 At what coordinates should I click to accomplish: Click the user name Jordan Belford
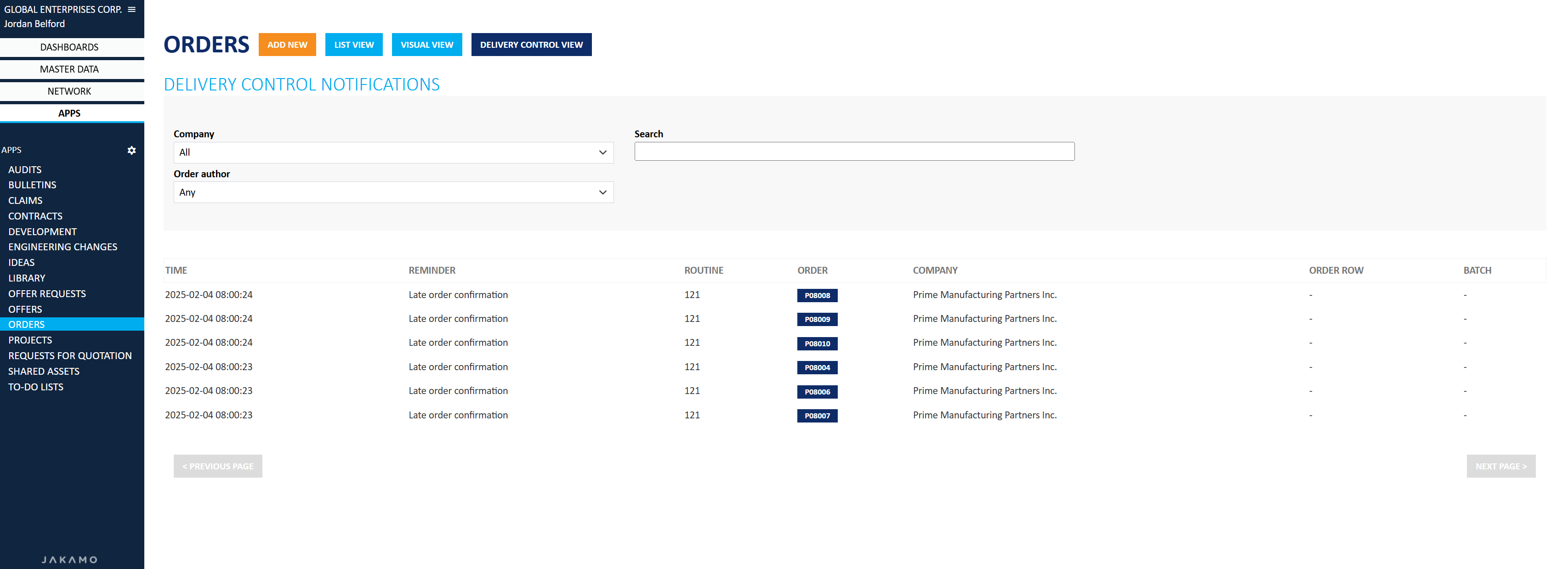point(34,24)
